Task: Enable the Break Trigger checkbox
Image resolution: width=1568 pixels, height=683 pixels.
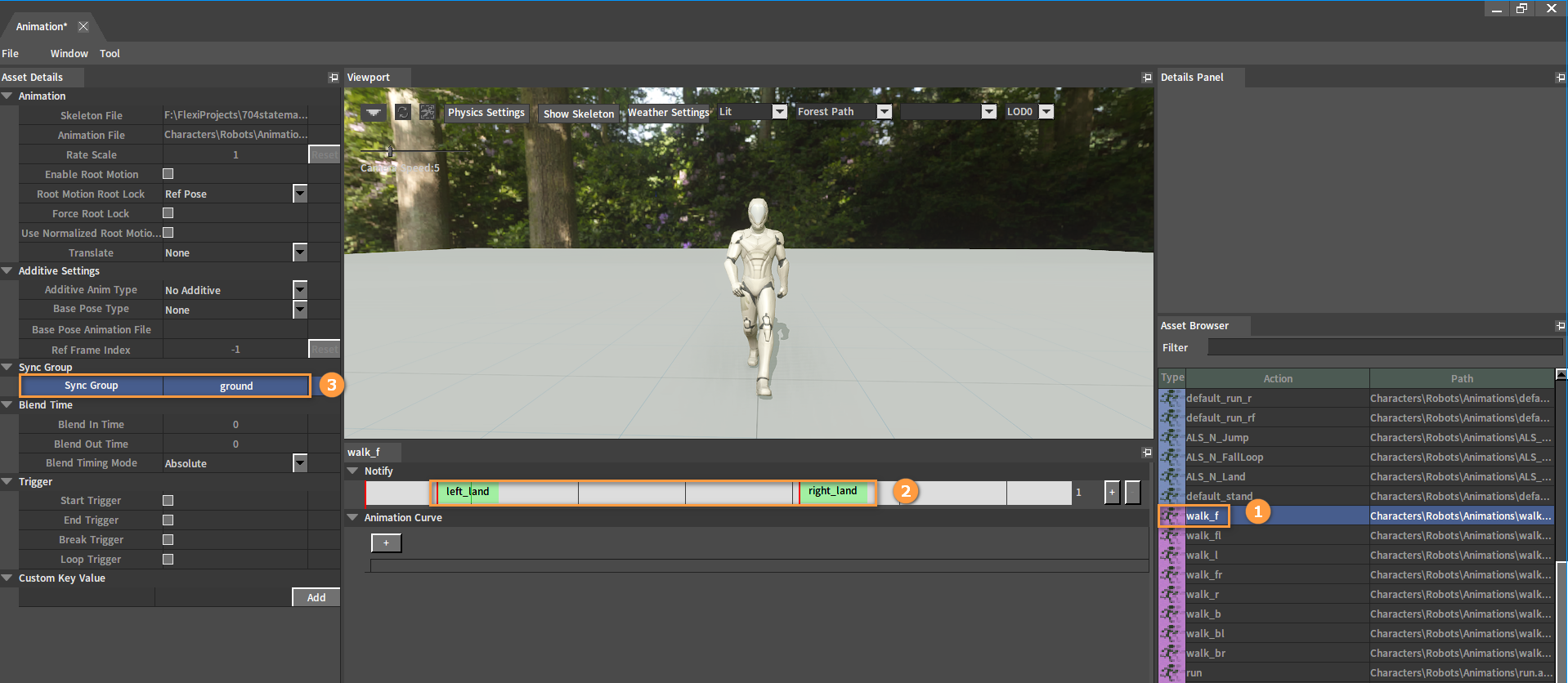Action: point(168,539)
